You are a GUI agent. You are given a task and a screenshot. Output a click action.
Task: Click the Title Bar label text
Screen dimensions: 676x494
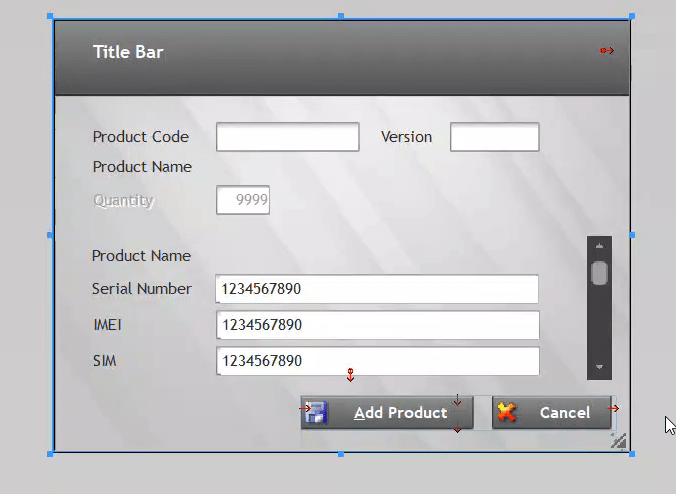128,52
